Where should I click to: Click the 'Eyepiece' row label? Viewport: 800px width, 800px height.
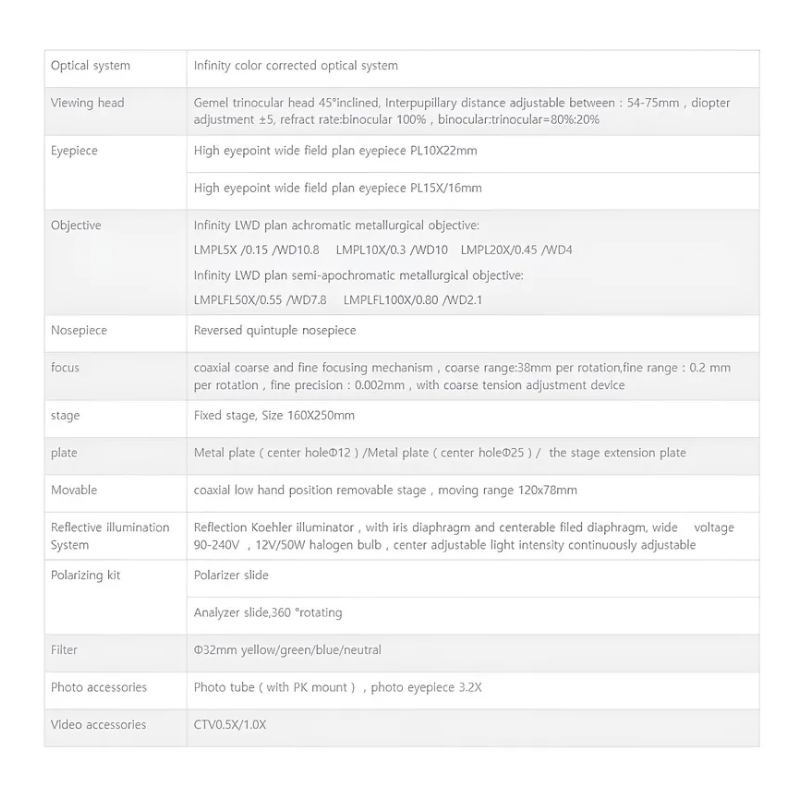pos(74,151)
